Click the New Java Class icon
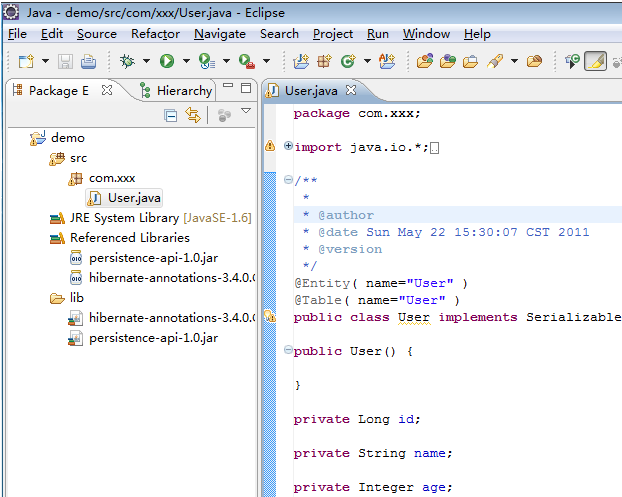Screen dimensions: 622x497 click(348, 62)
